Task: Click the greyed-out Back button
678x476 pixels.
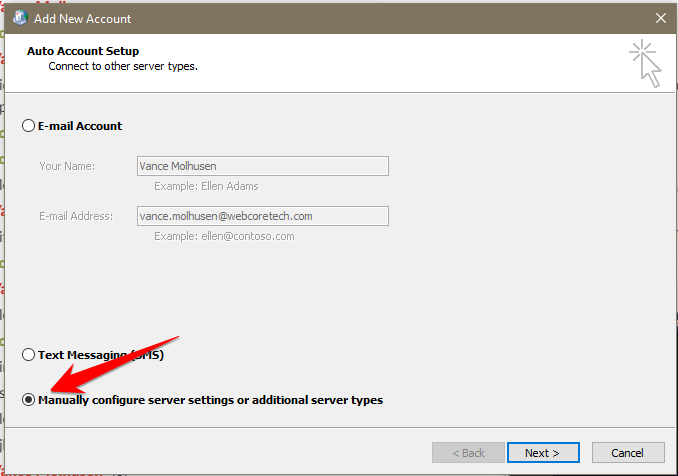Action: pos(468,453)
